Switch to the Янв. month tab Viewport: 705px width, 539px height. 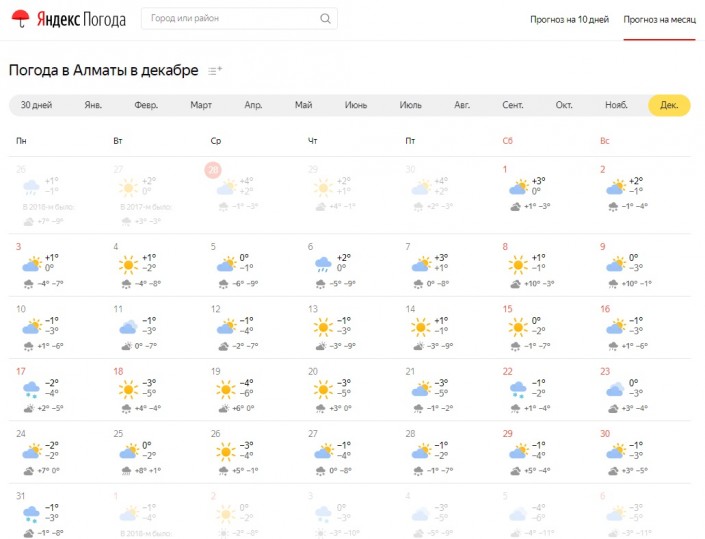[x=93, y=105]
